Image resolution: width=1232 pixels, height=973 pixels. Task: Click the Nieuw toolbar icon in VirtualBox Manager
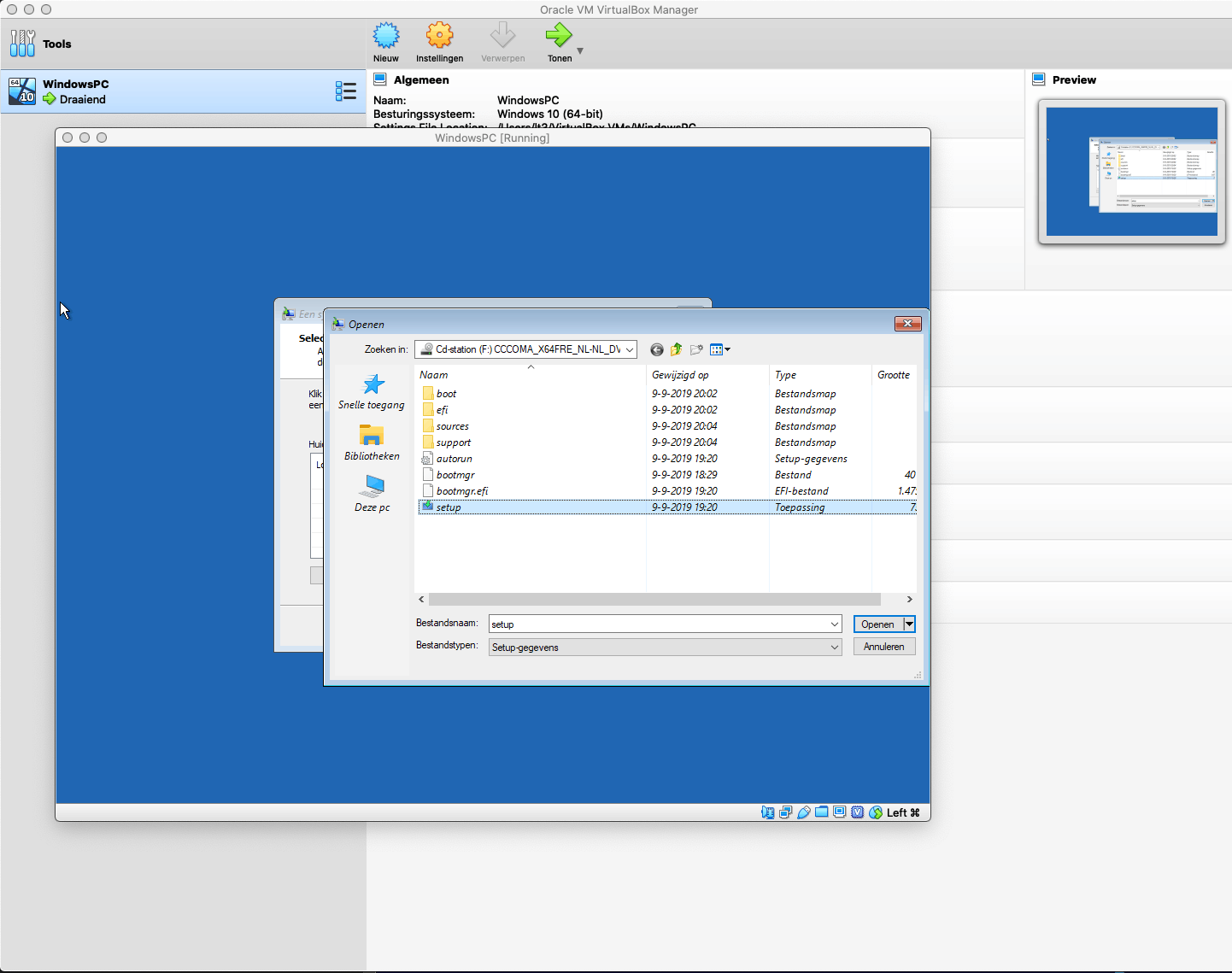[x=386, y=36]
